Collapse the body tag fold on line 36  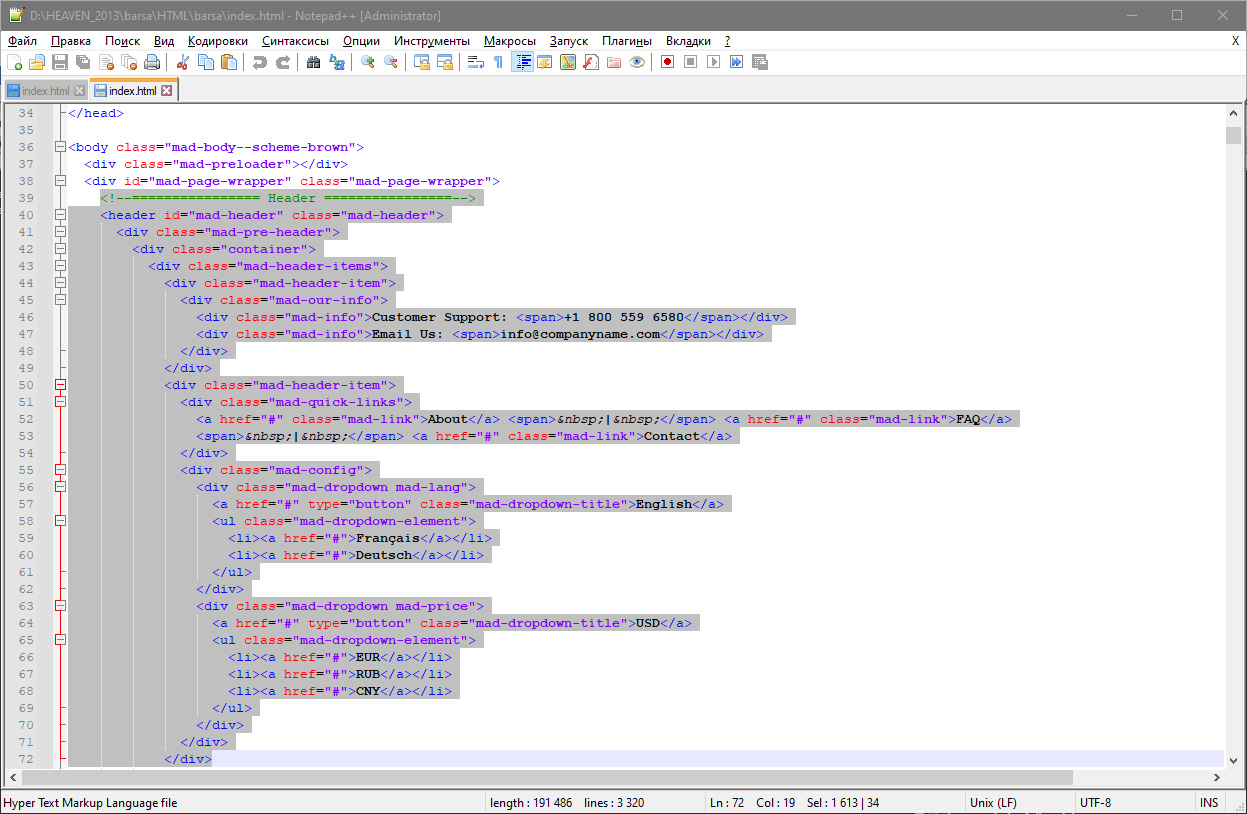click(x=61, y=147)
